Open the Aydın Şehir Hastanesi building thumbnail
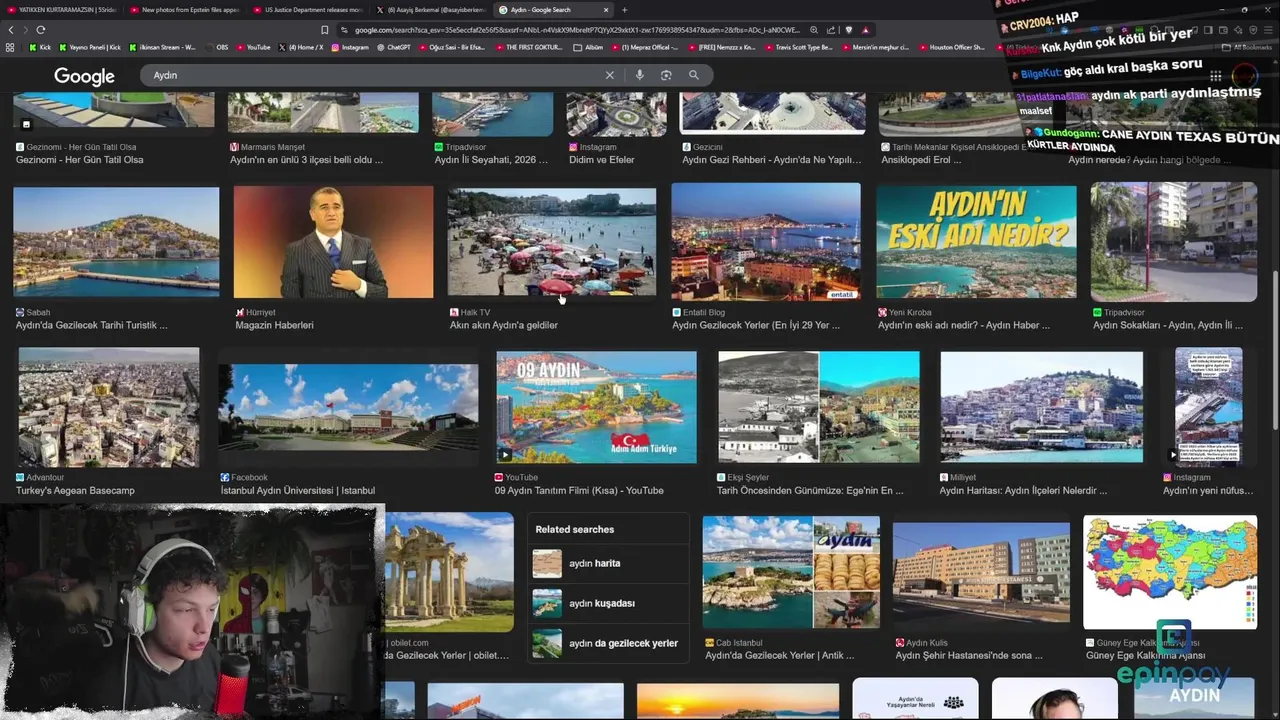Image resolution: width=1280 pixels, height=720 pixels. pyautogui.click(x=981, y=572)
